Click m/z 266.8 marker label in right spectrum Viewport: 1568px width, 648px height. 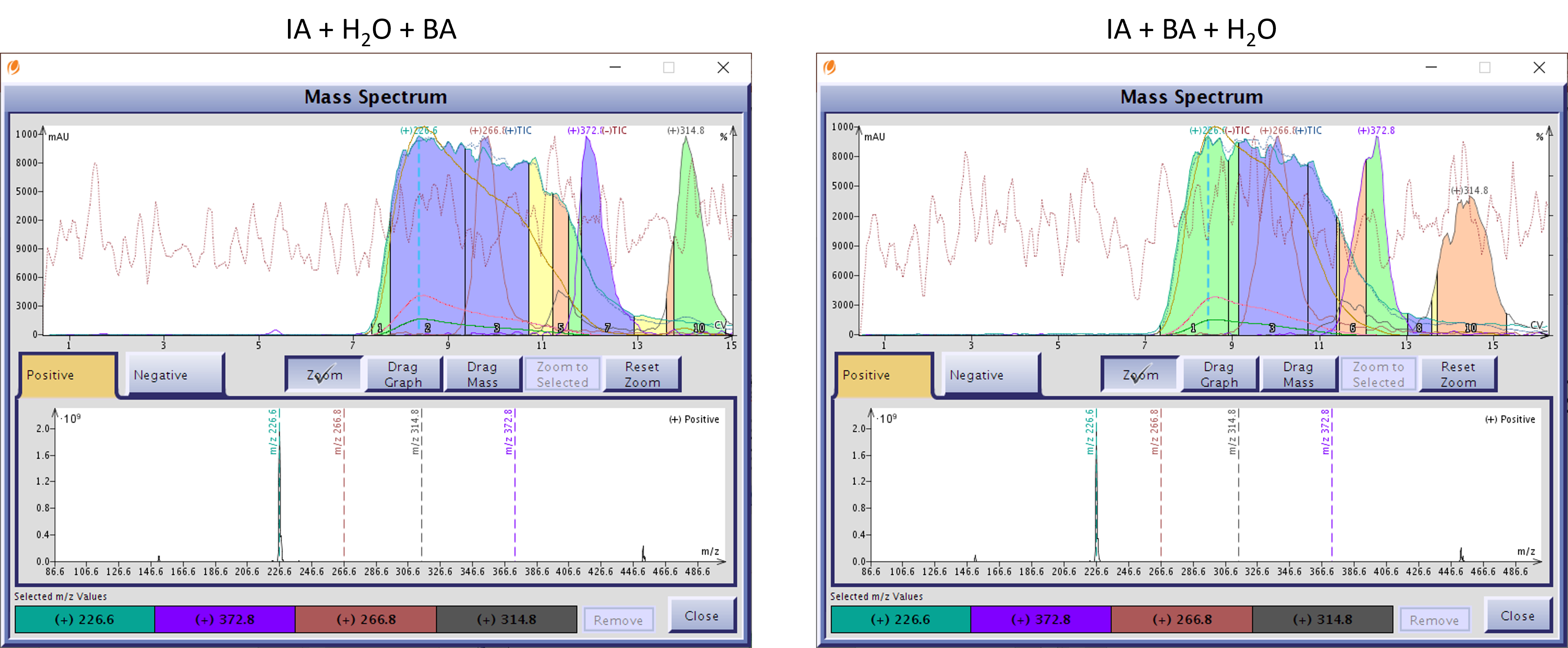pyautogui.click(x=1154, y=432)
